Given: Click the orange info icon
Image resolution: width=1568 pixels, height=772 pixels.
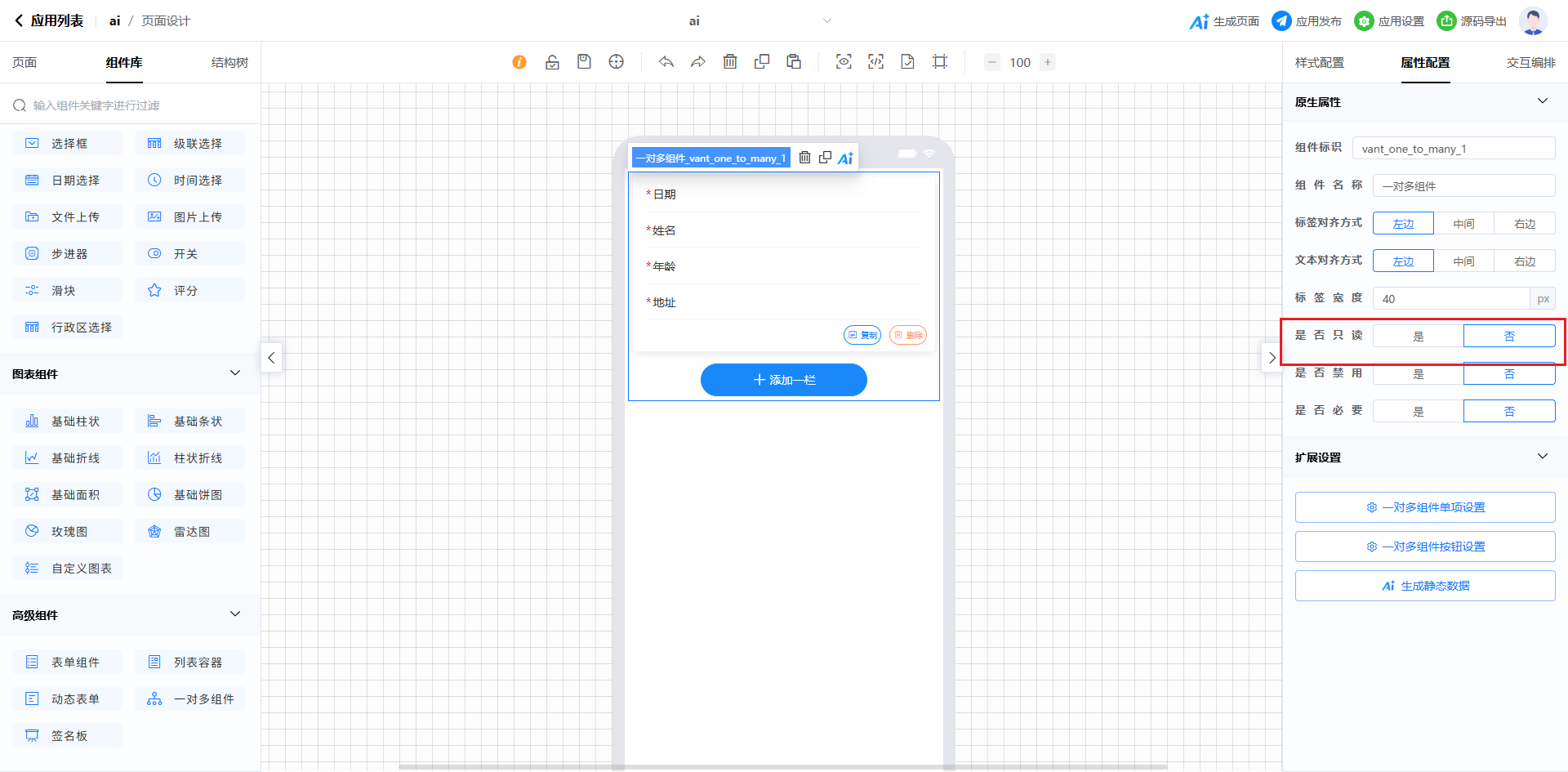Looking at the screenshot, I should [x=519, y=62].
